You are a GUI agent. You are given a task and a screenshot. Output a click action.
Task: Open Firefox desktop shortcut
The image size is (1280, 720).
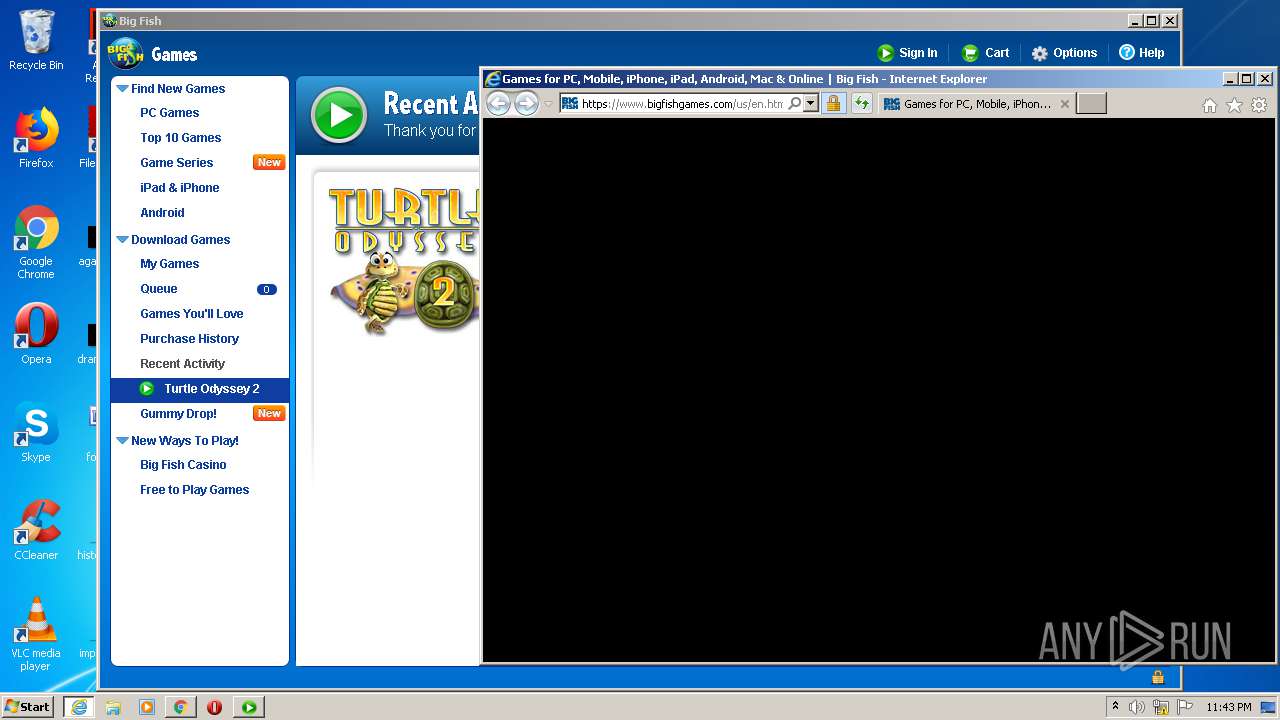coord(36,138)
